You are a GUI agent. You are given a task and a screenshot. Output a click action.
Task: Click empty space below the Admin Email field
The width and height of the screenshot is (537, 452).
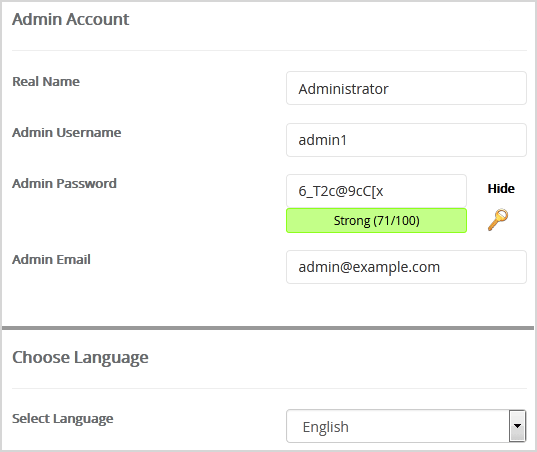(406, 304)
